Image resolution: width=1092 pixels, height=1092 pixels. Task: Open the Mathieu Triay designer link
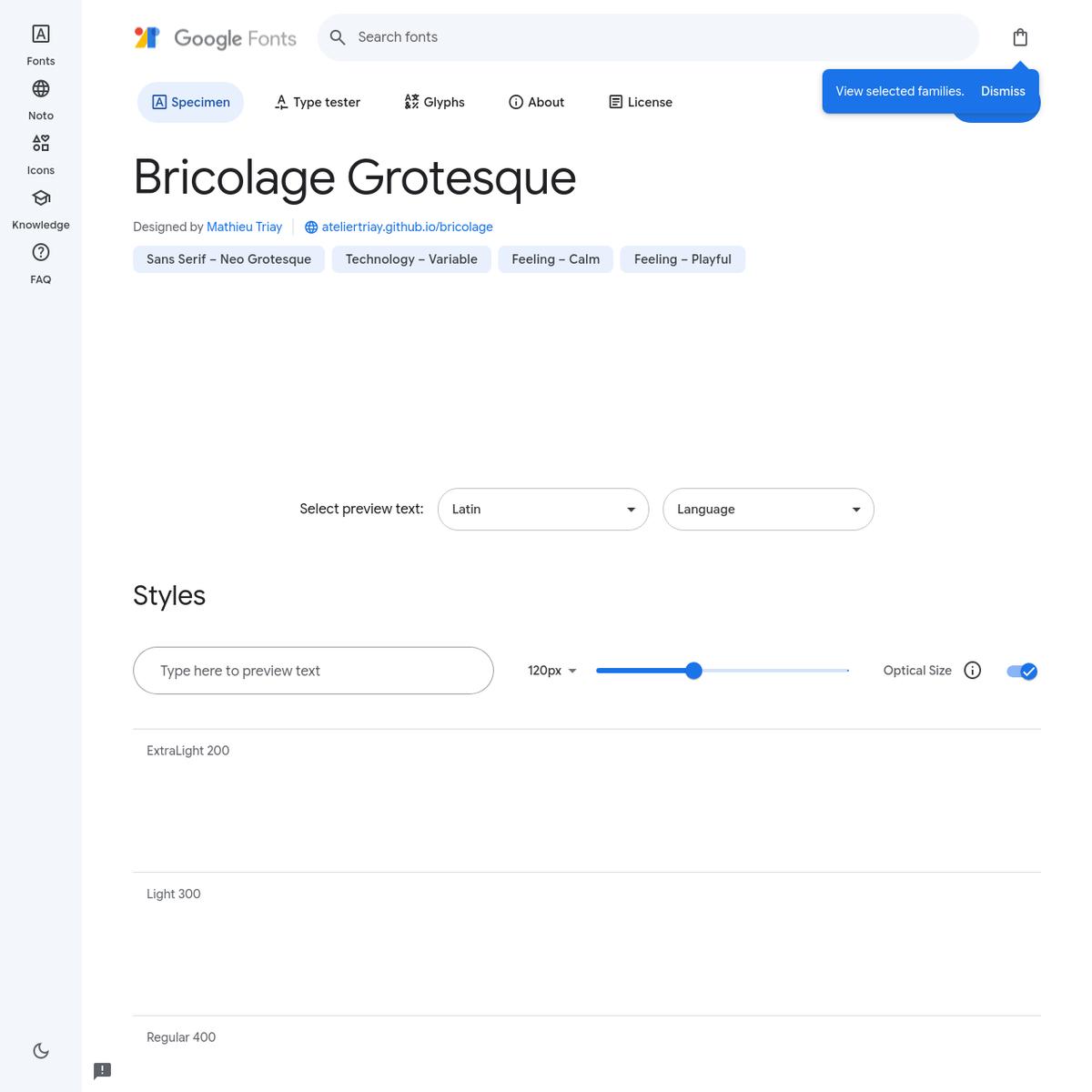[244, 227]
